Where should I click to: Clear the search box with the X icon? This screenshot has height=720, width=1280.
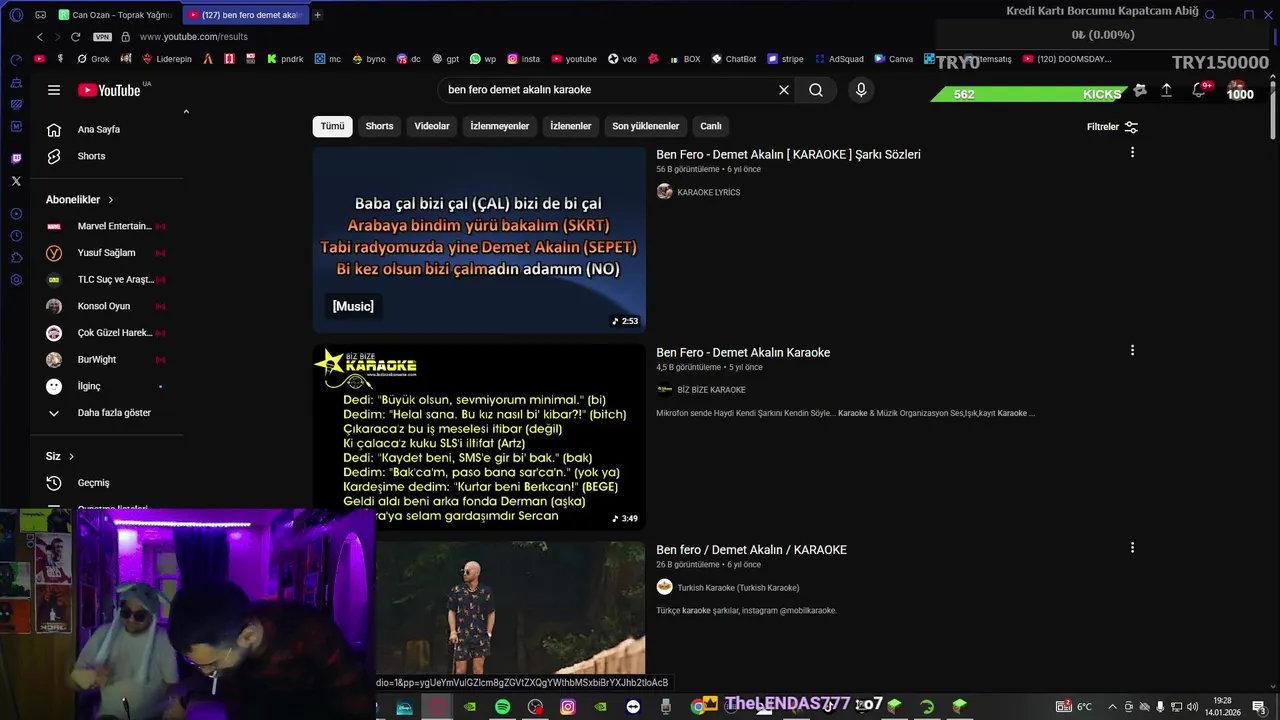[x=784, y=90]
